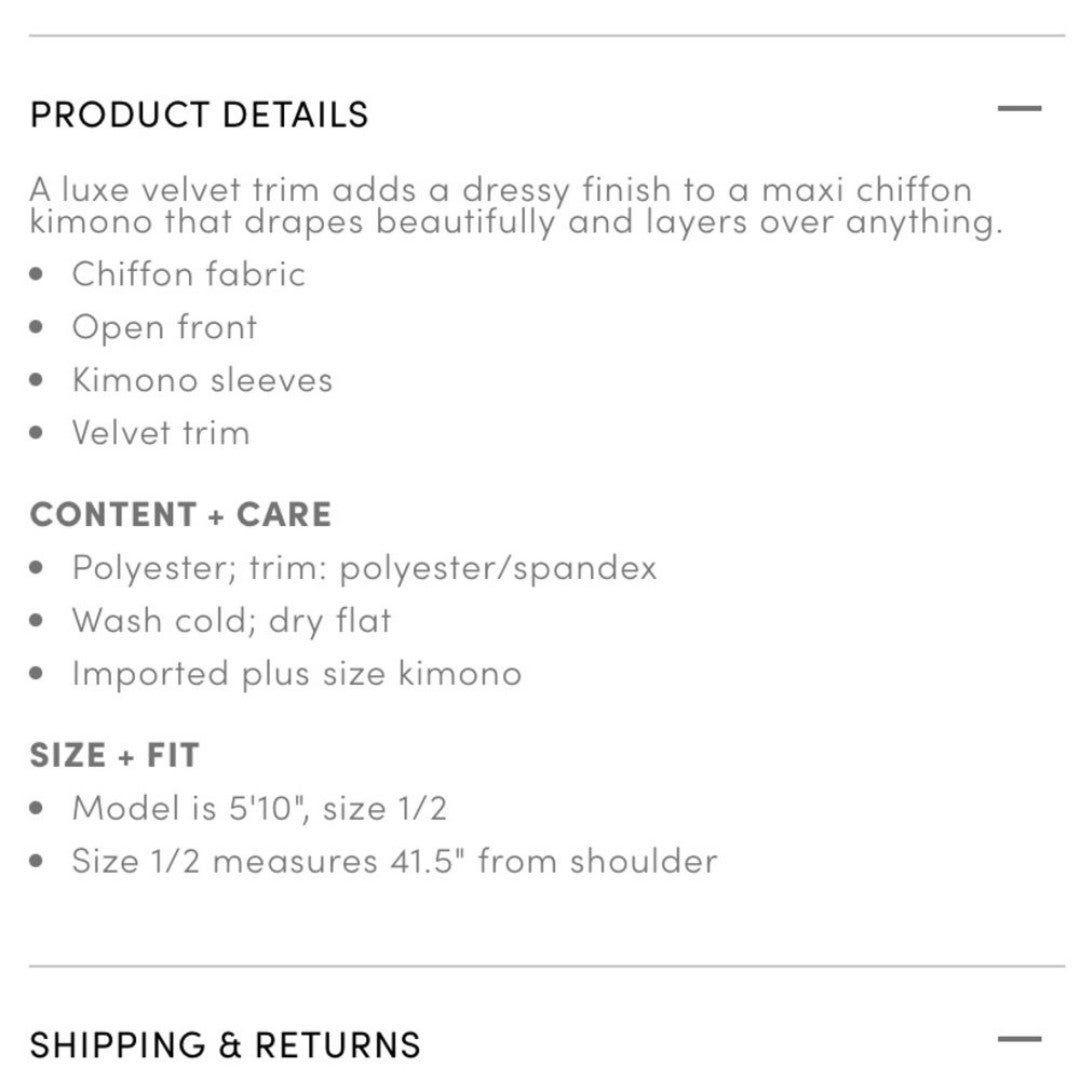
Task: Click the bullet dot beside 'Wash cold; dry flat'
Action: pyautogui.click(x=37, y=621)
